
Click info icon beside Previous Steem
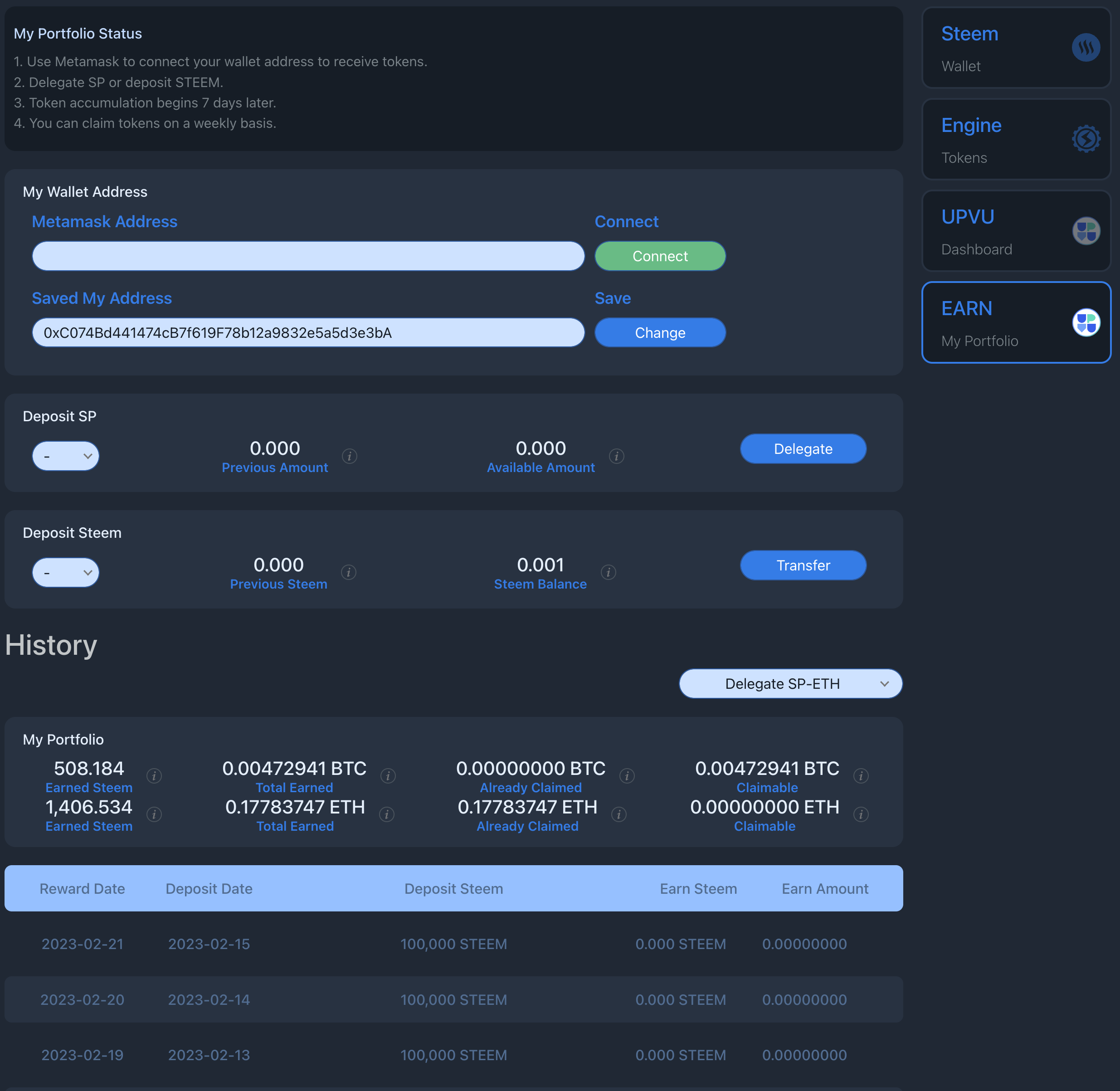348,572
